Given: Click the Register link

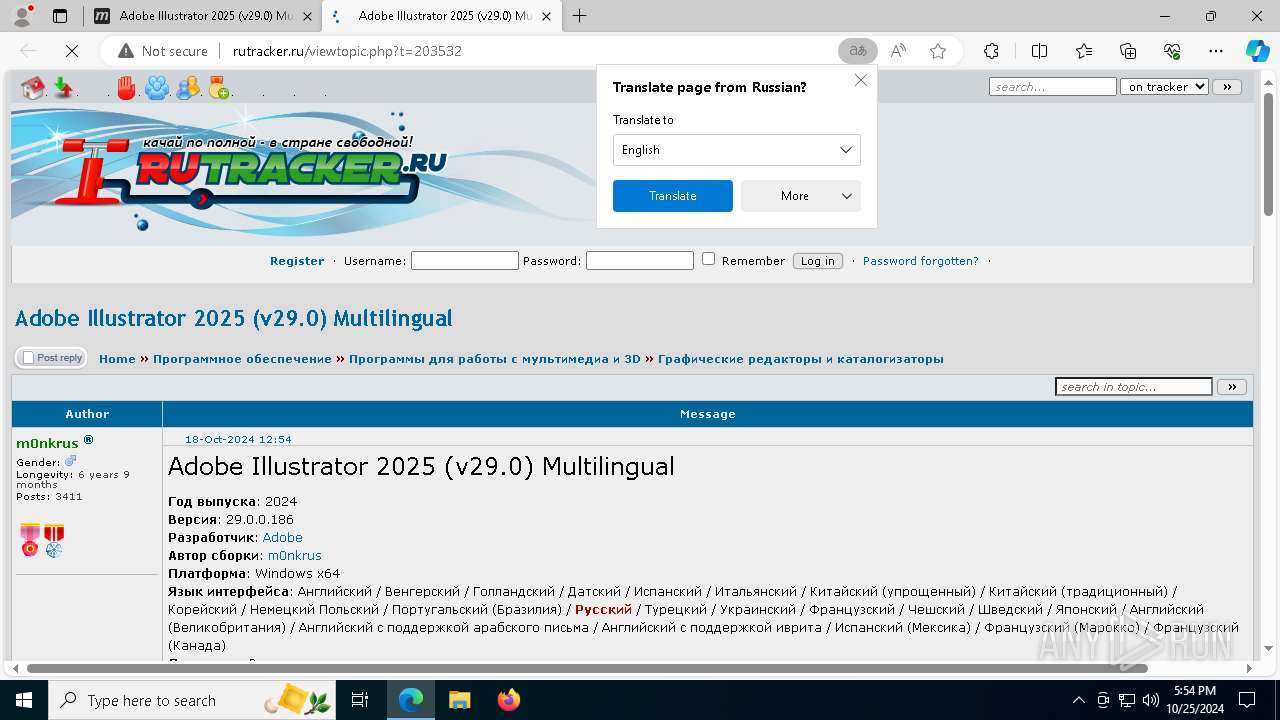Looking at the screenshot, I should [x=297, y=261].
